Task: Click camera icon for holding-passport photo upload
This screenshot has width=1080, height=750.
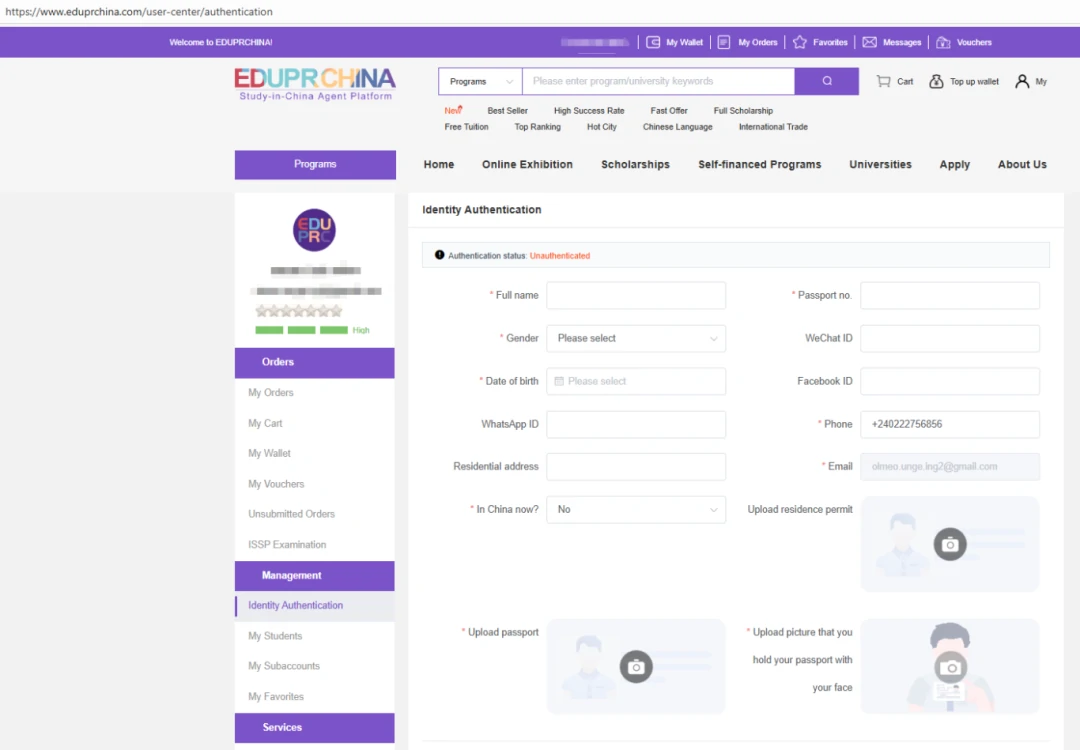Action: pyautogui.click(x=951, y=667)
